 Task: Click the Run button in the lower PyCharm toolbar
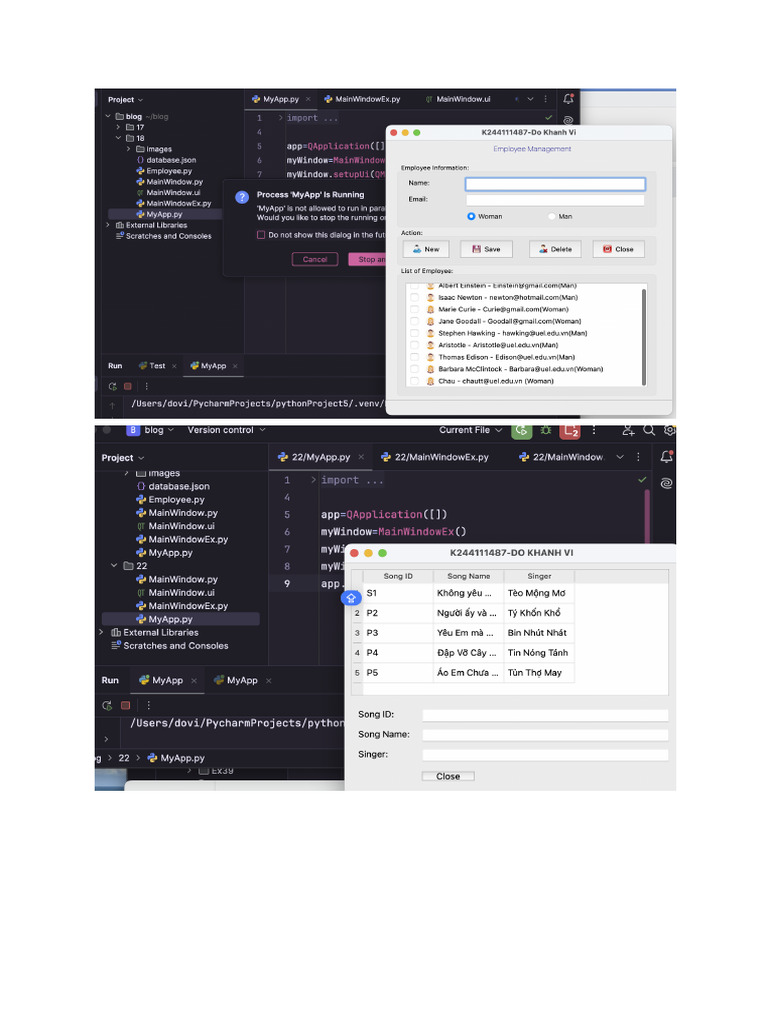coord(521,430)
